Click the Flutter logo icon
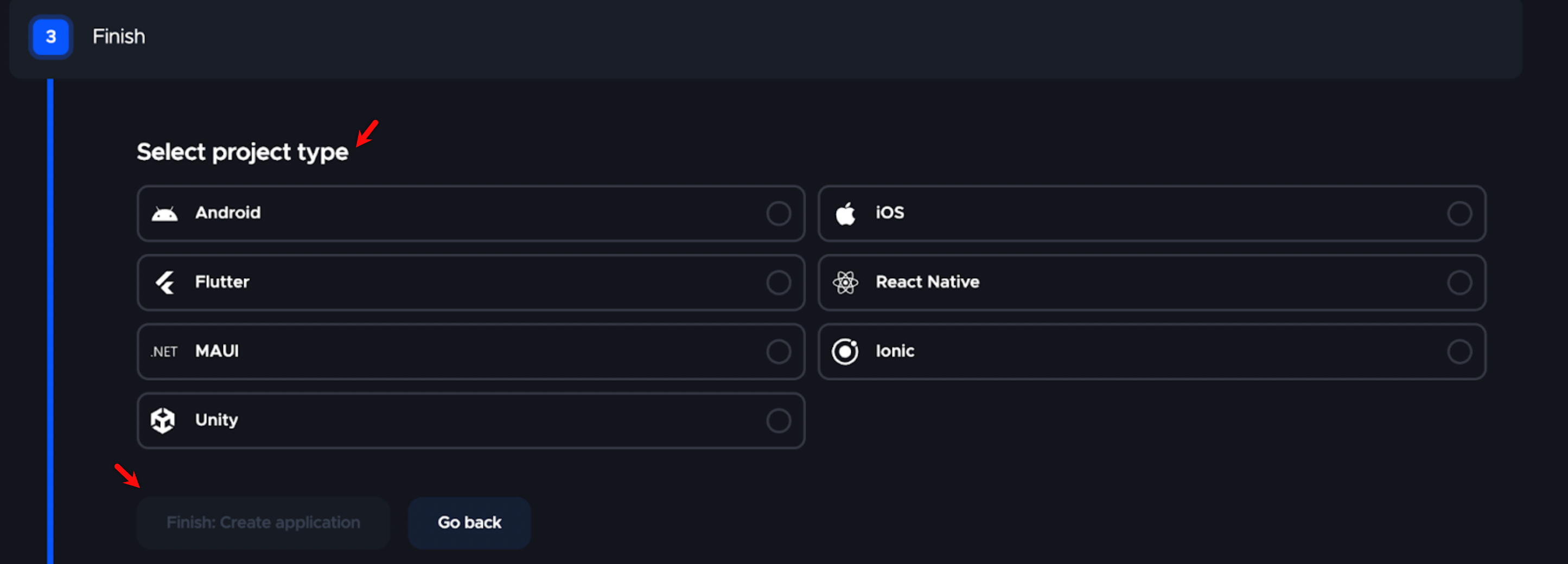Screen dimensions: 1568x564 163,283
